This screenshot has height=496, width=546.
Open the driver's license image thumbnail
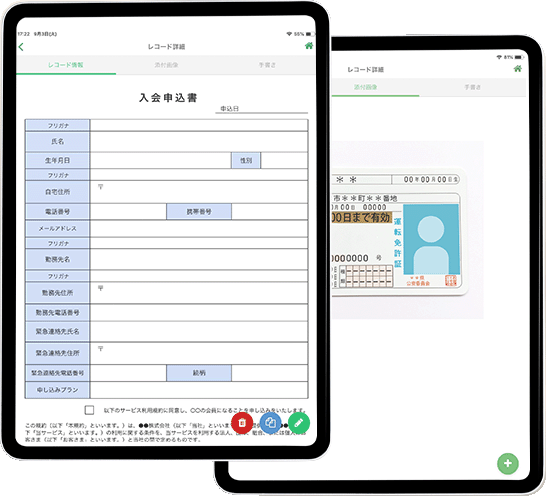[x=407, y=230]
